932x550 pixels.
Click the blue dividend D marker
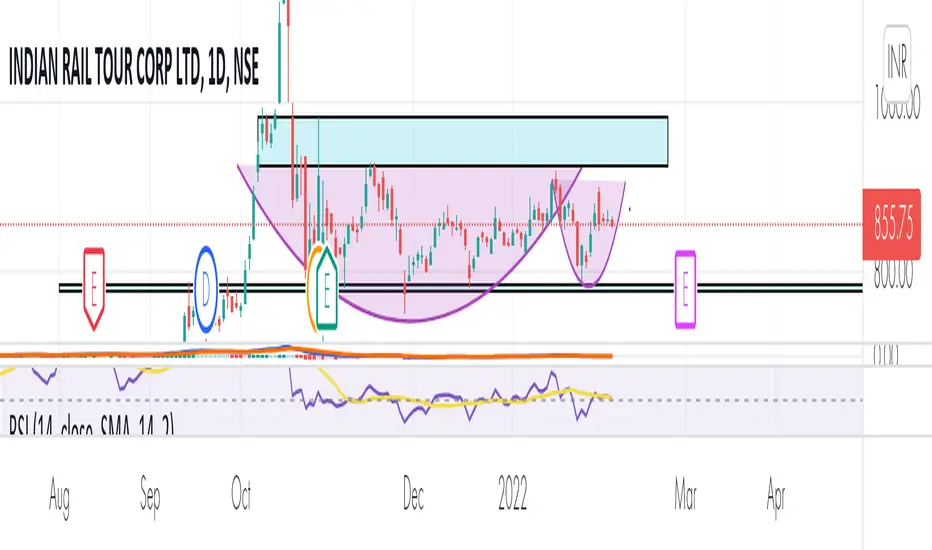tap(206, 290)
